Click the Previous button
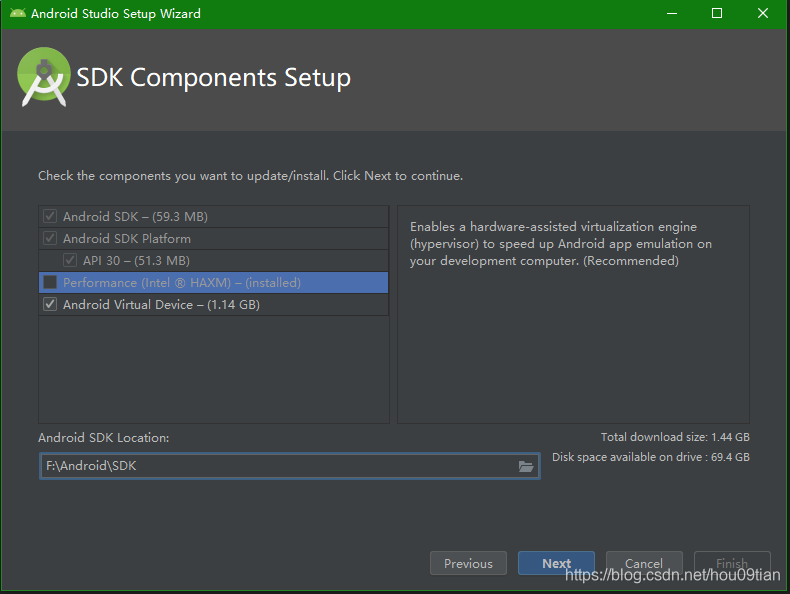 tap(468, 563)
